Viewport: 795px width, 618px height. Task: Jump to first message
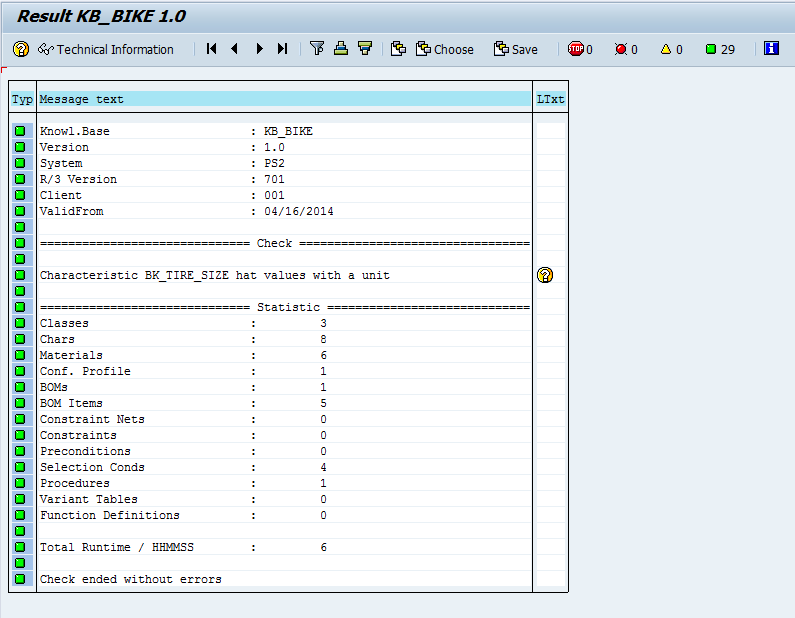click(x=211, y=49)
